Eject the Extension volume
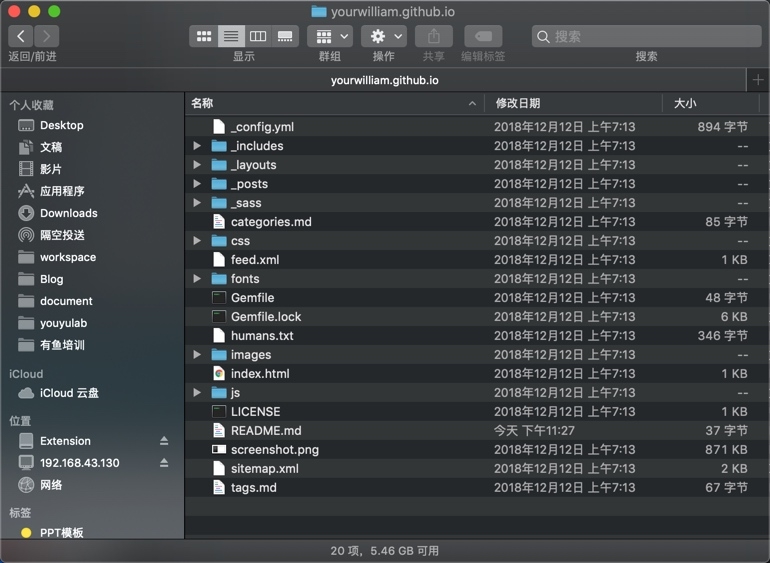 coord(164,441)
